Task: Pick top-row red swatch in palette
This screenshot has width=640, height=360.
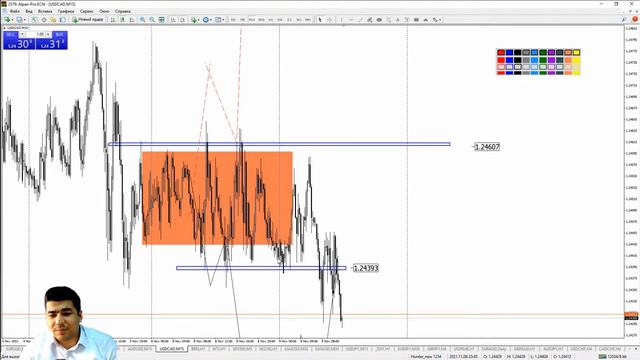Action: click(x=501, y=52)
